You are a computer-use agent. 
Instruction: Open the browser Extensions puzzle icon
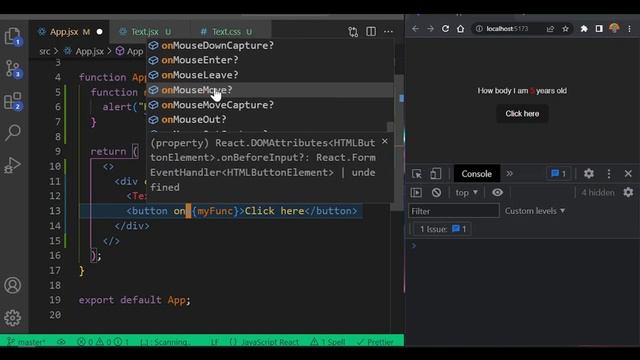[x=584, y=29]
